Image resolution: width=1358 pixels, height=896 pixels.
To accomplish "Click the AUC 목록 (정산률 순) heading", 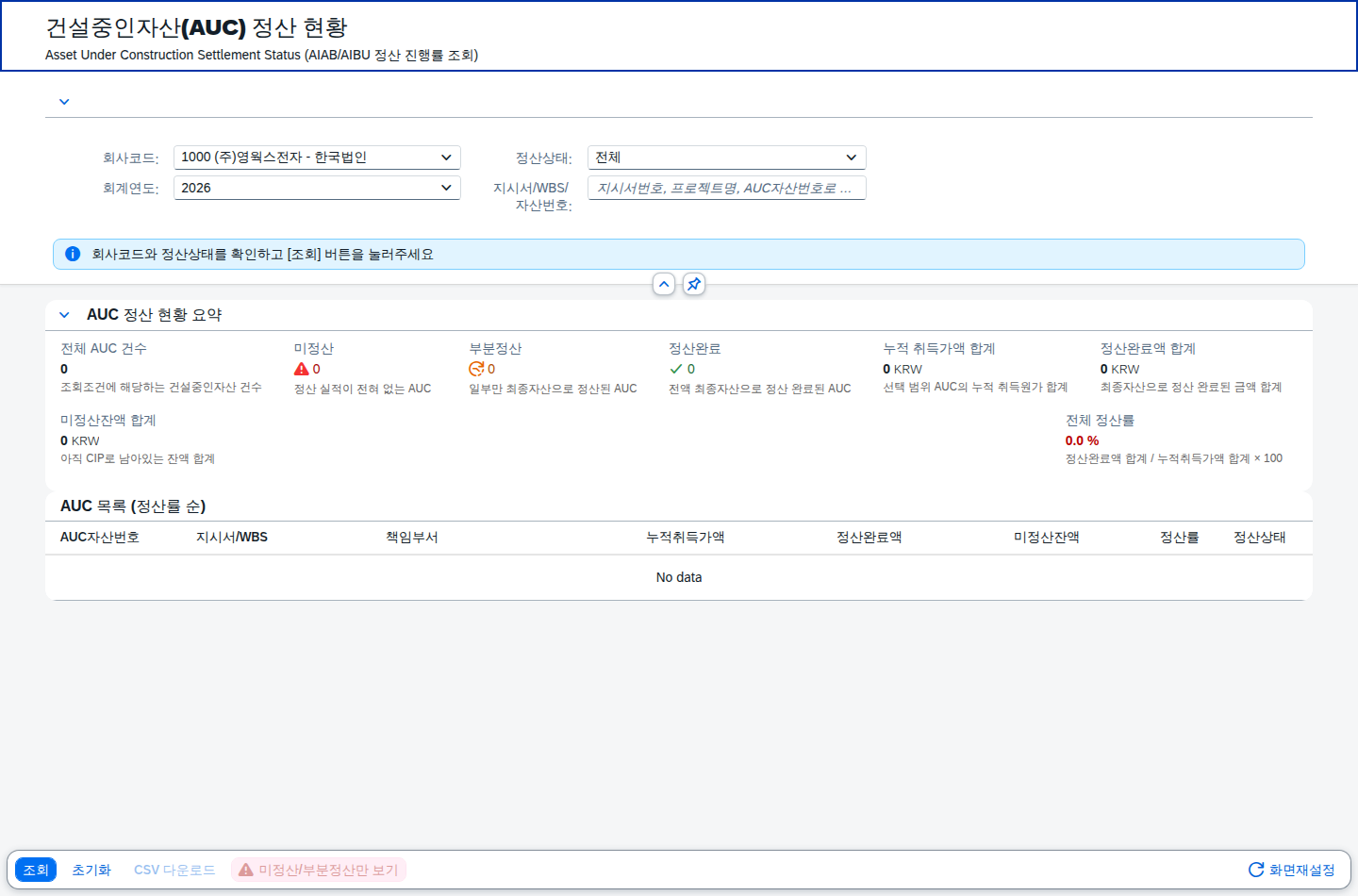I will [133, 506].
